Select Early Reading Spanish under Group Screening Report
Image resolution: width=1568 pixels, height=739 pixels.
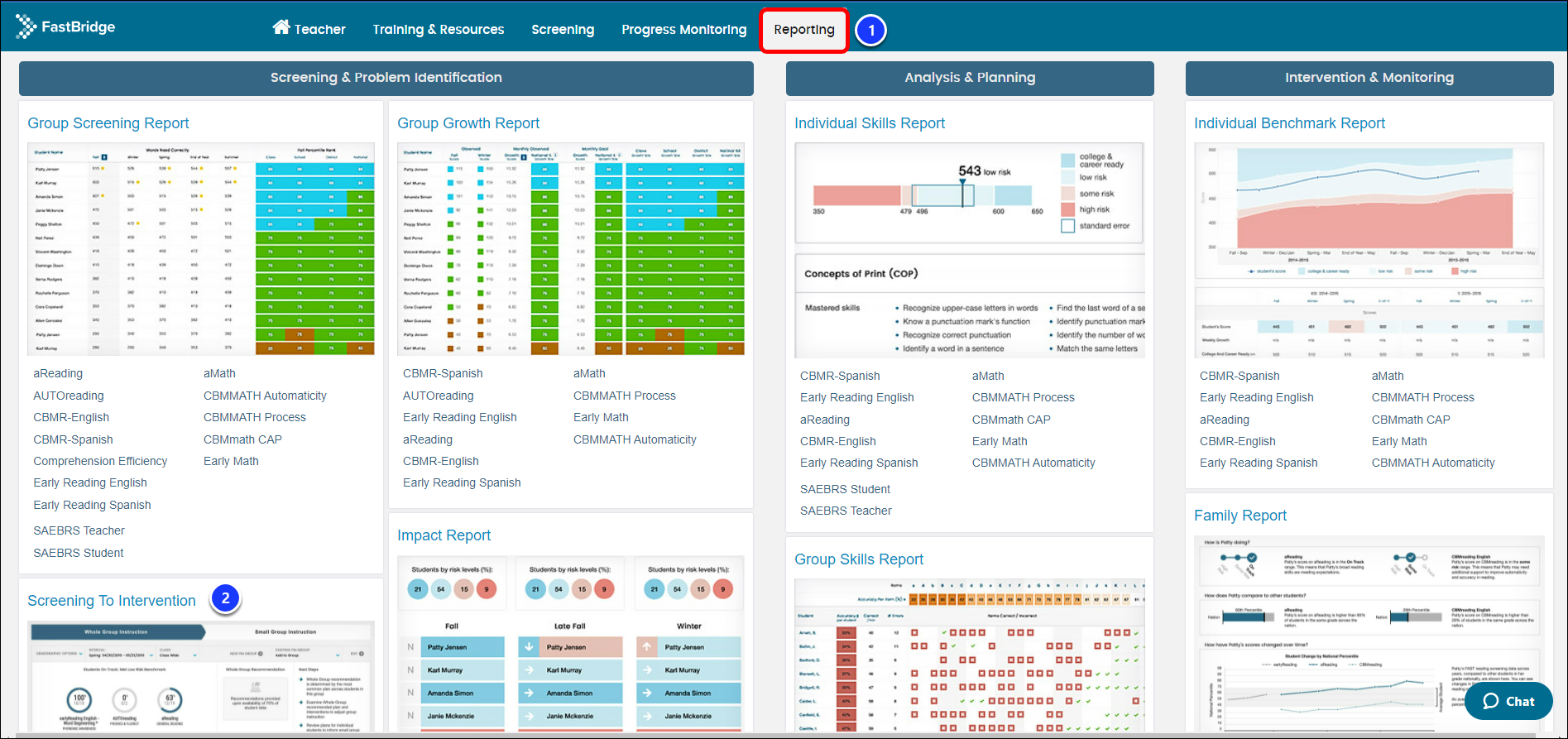92,505
